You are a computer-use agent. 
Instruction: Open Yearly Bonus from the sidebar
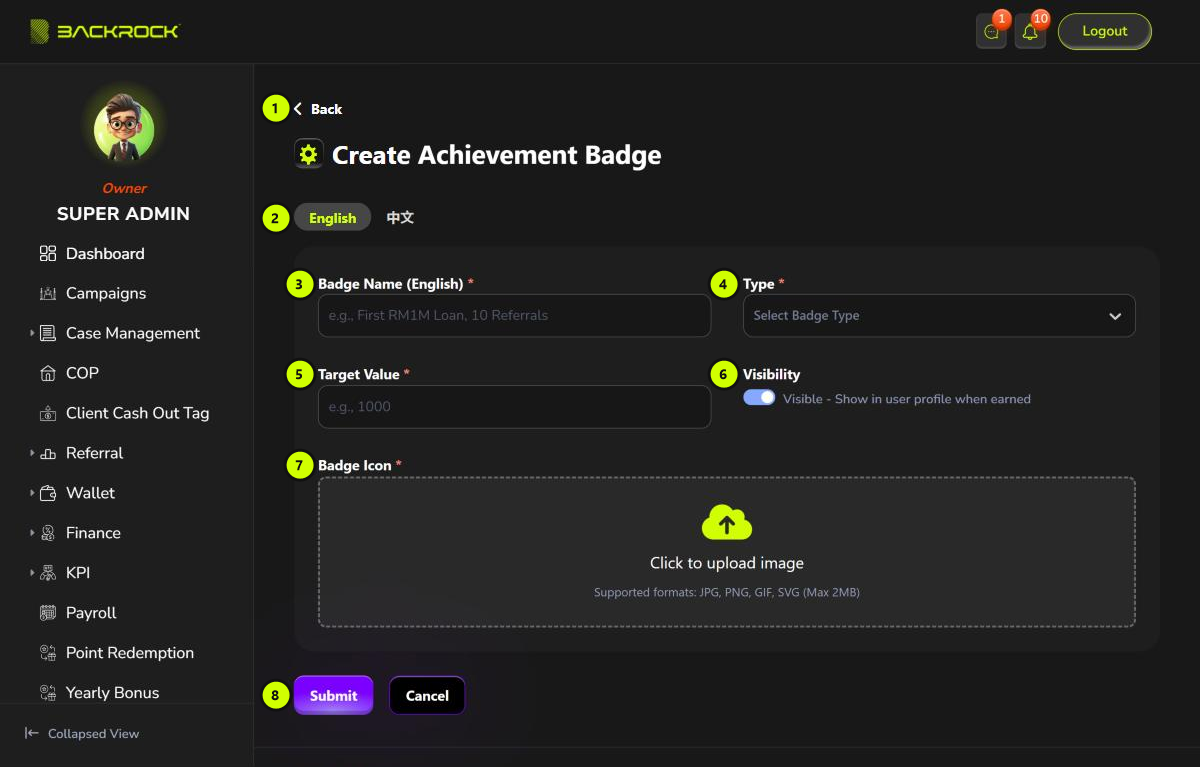point(112,693)
